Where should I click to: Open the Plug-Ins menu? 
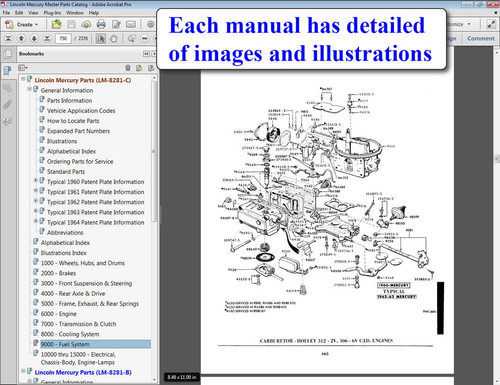click(52, 13)
